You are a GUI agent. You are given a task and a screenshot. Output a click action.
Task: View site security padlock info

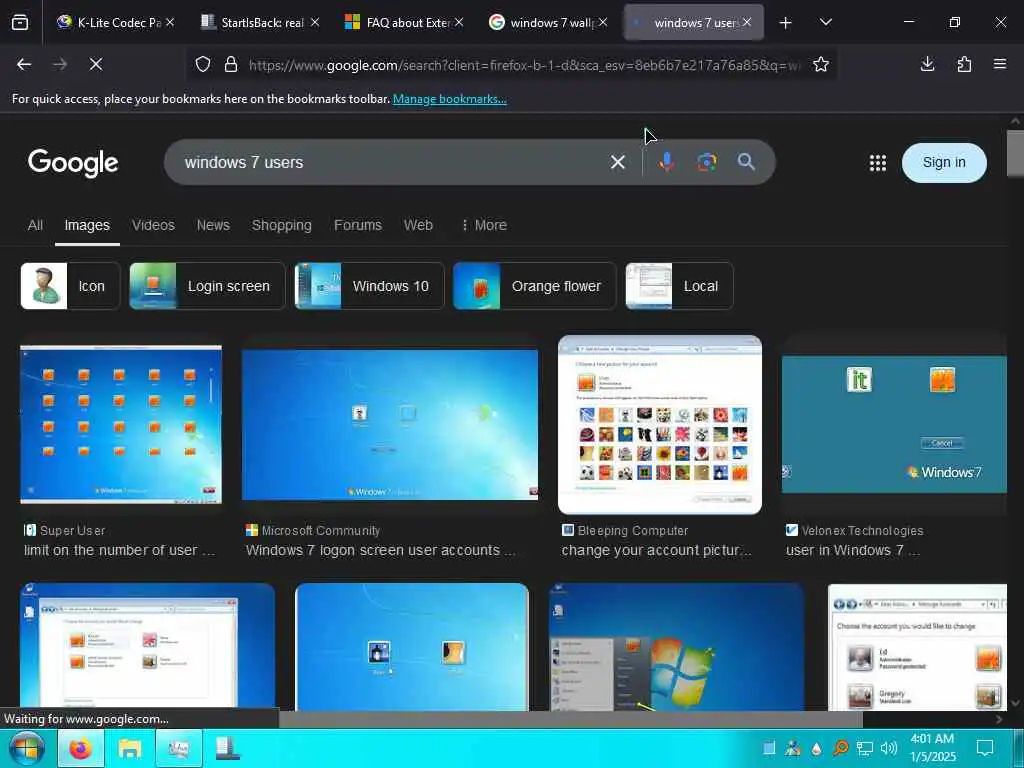tap(231, 65)
